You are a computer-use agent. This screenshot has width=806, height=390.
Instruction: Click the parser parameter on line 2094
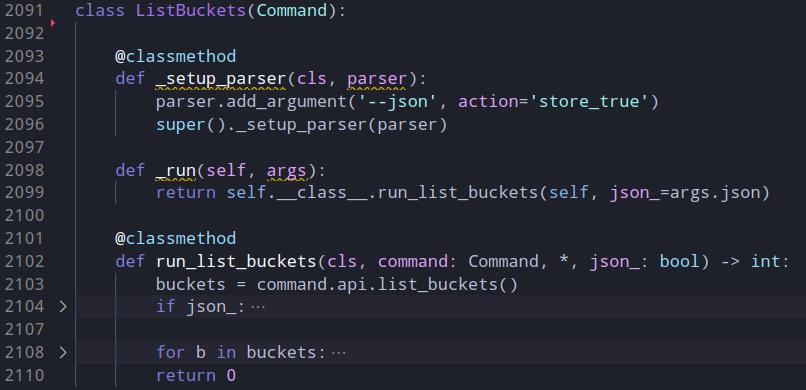point(377,79)
